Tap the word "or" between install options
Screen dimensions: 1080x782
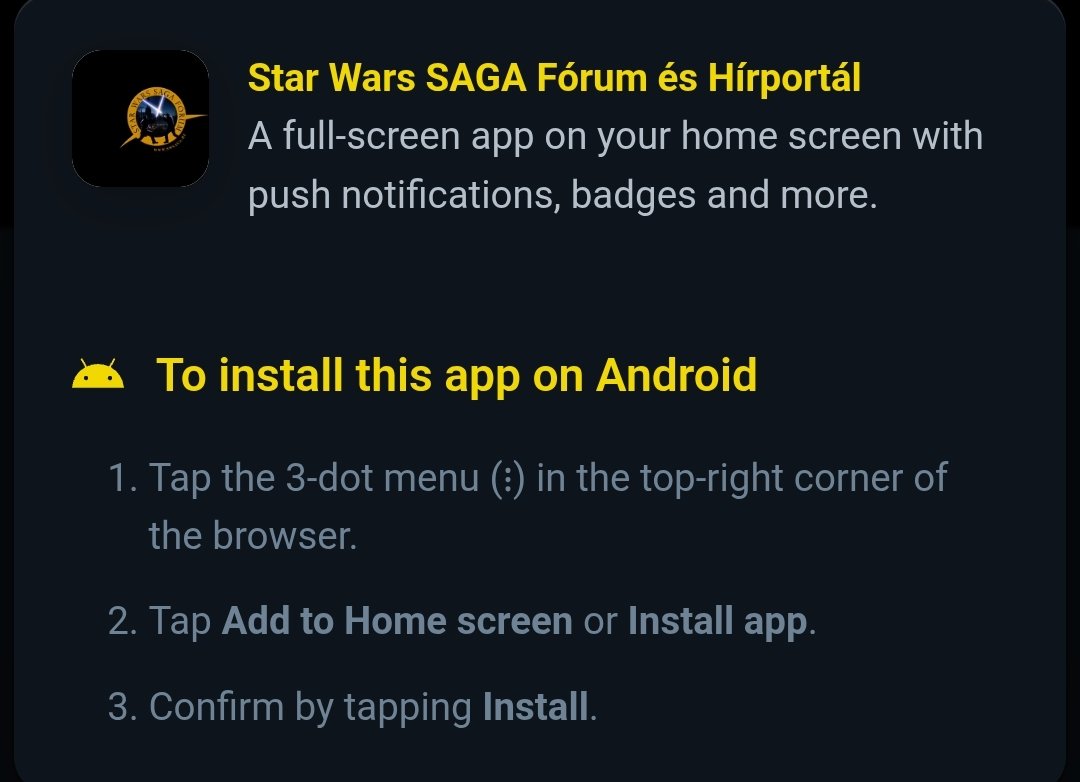(x=600, y=622)
